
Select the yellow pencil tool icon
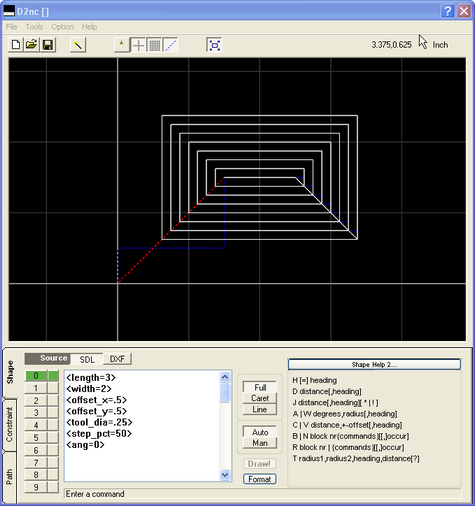[x=78, y=45]
